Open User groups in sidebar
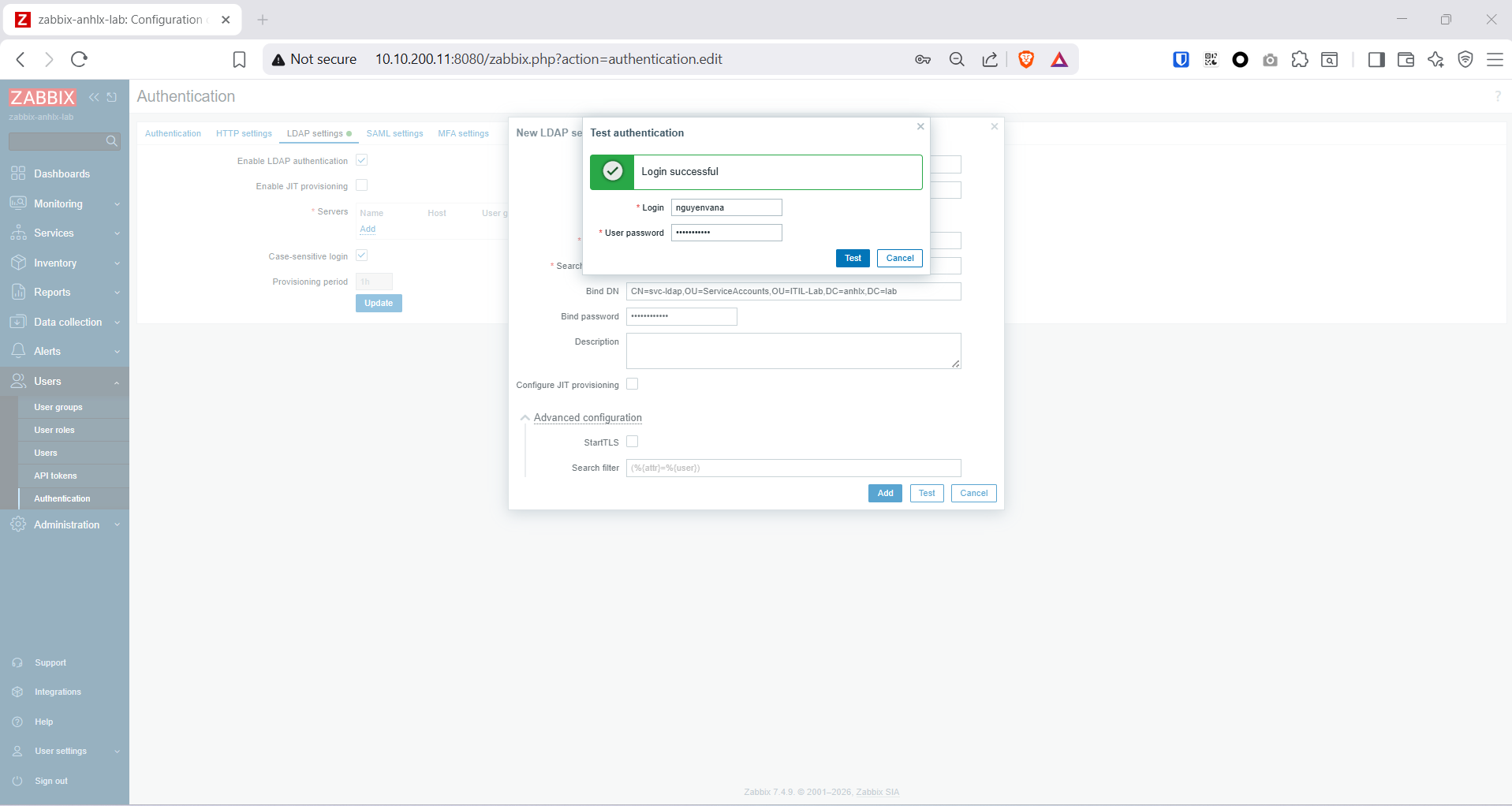The image size is (1512, 806). pyautogui.click(x=58, y=407)
